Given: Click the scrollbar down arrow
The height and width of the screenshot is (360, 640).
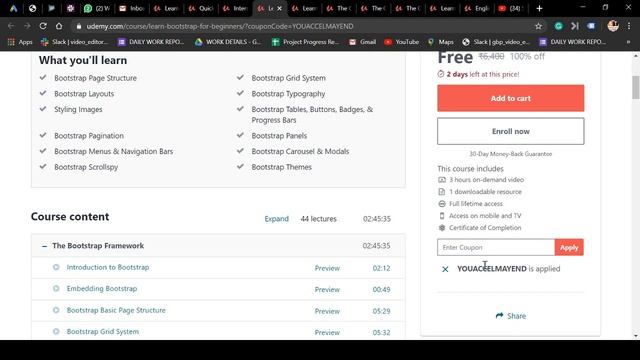Looking at the screenshot, I should pyautogui.click(x=636, y=336).
